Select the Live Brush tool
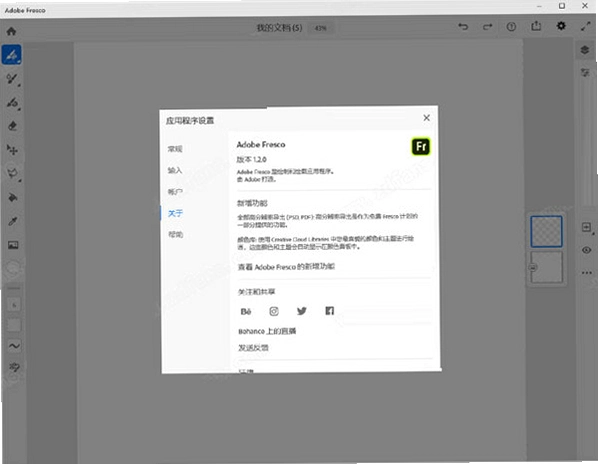This screenshot has height=464, width=598. pyautogui.click(x=12, y=79)
